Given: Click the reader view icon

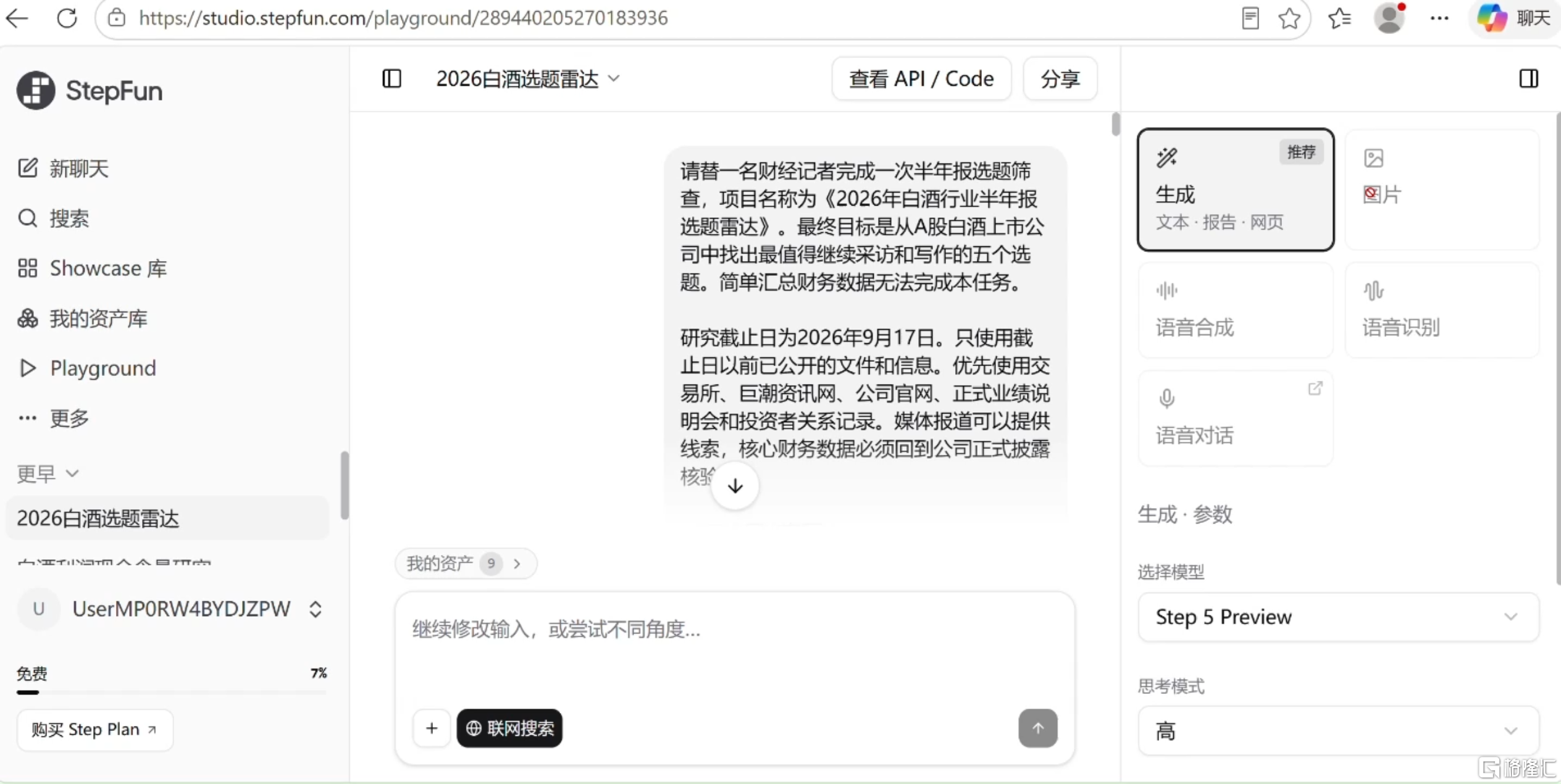Looking at the screenshot, I should [x=1250, y=18].
